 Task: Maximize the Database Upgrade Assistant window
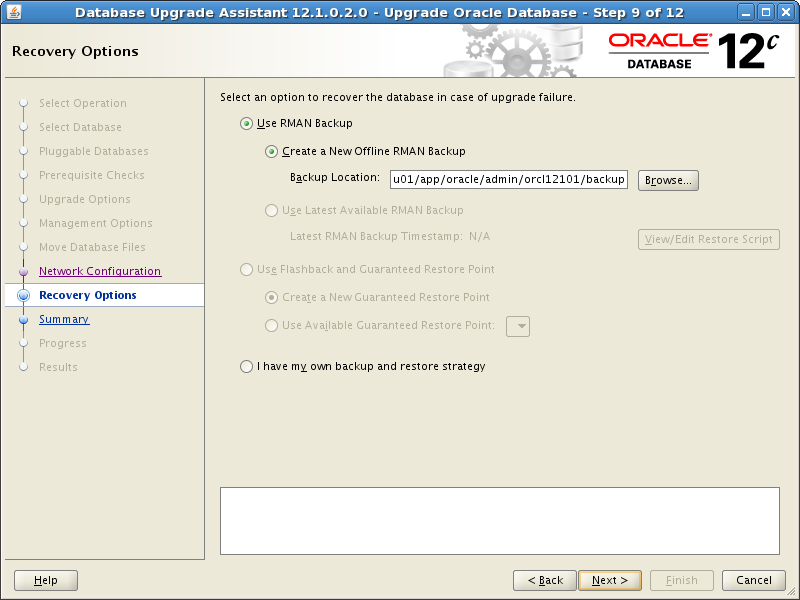[766, 12]
